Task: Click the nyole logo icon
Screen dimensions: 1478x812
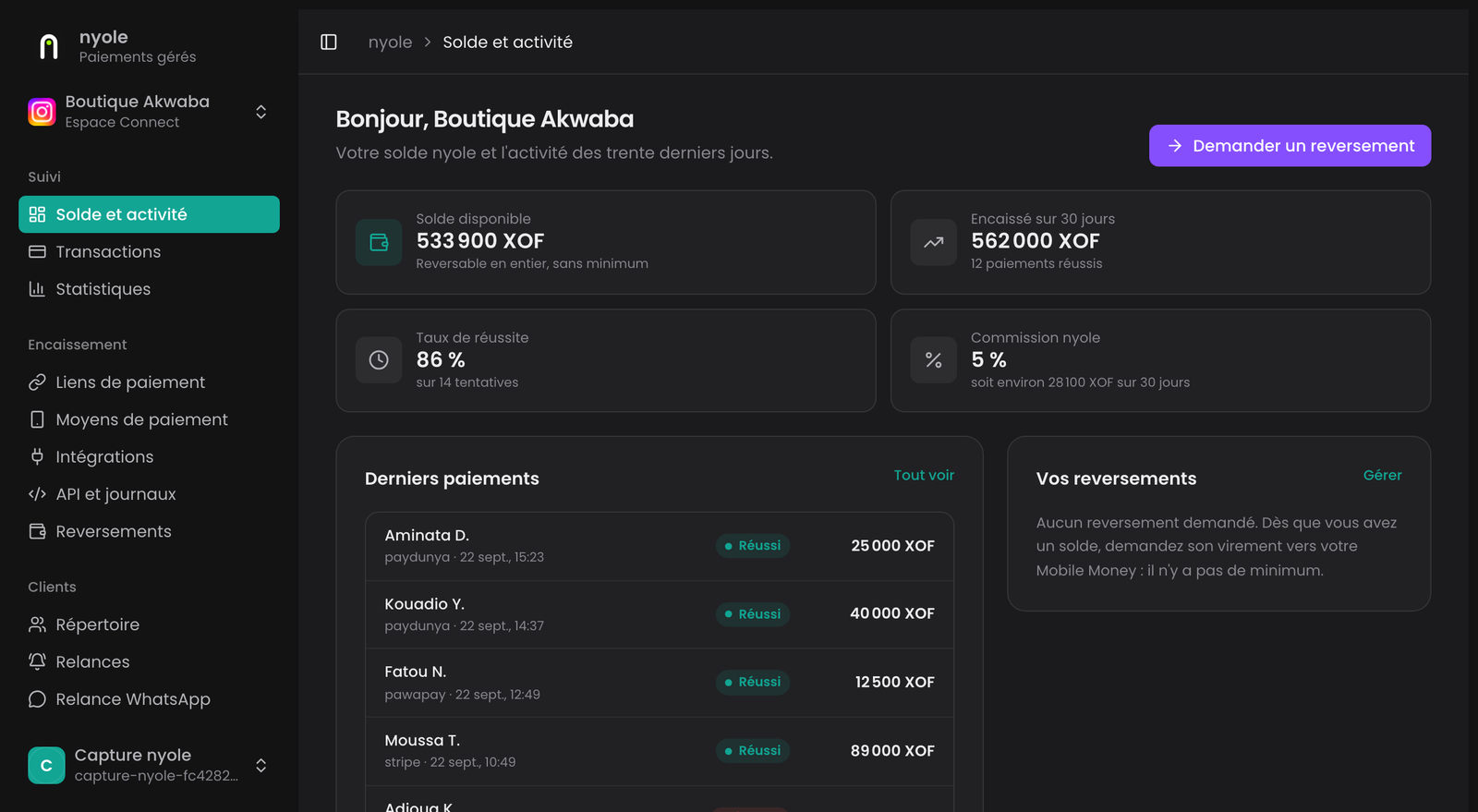Action: [x=49, y=46]
